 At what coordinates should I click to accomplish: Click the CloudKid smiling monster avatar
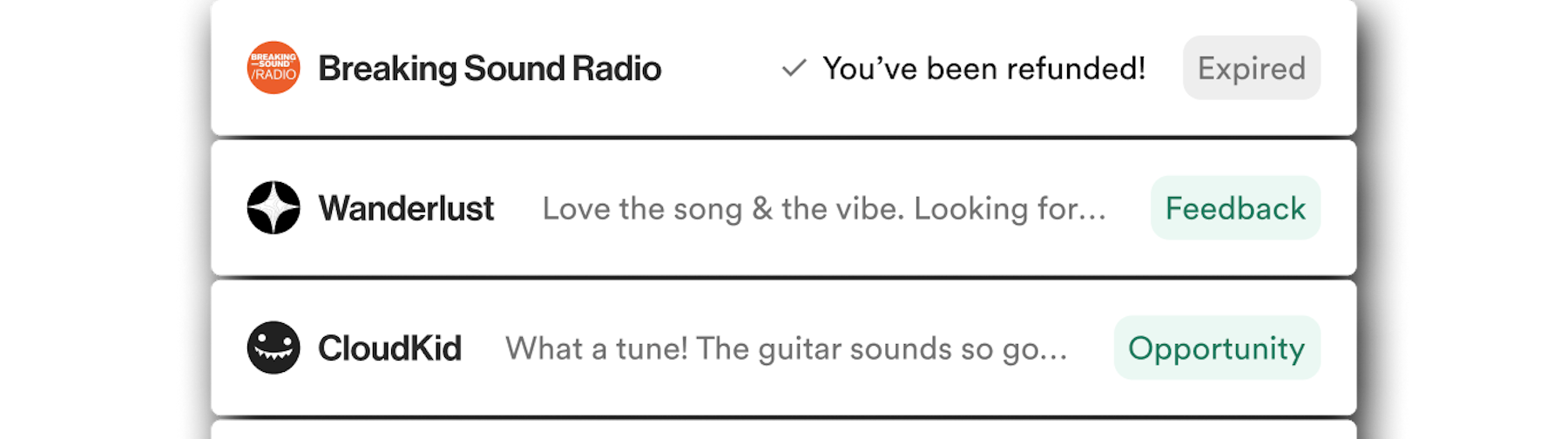(x=274, y=348)
